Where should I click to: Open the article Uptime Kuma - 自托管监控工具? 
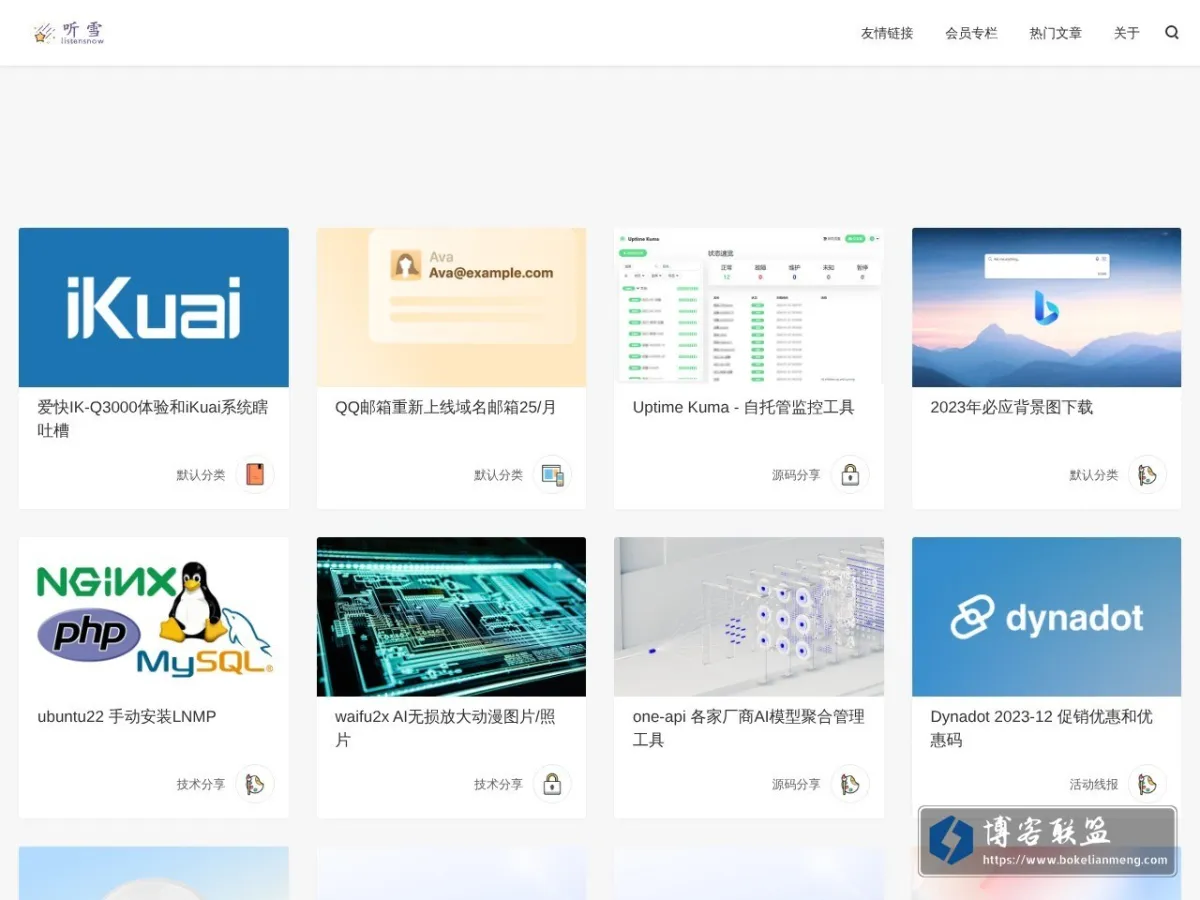pos(744,407)
